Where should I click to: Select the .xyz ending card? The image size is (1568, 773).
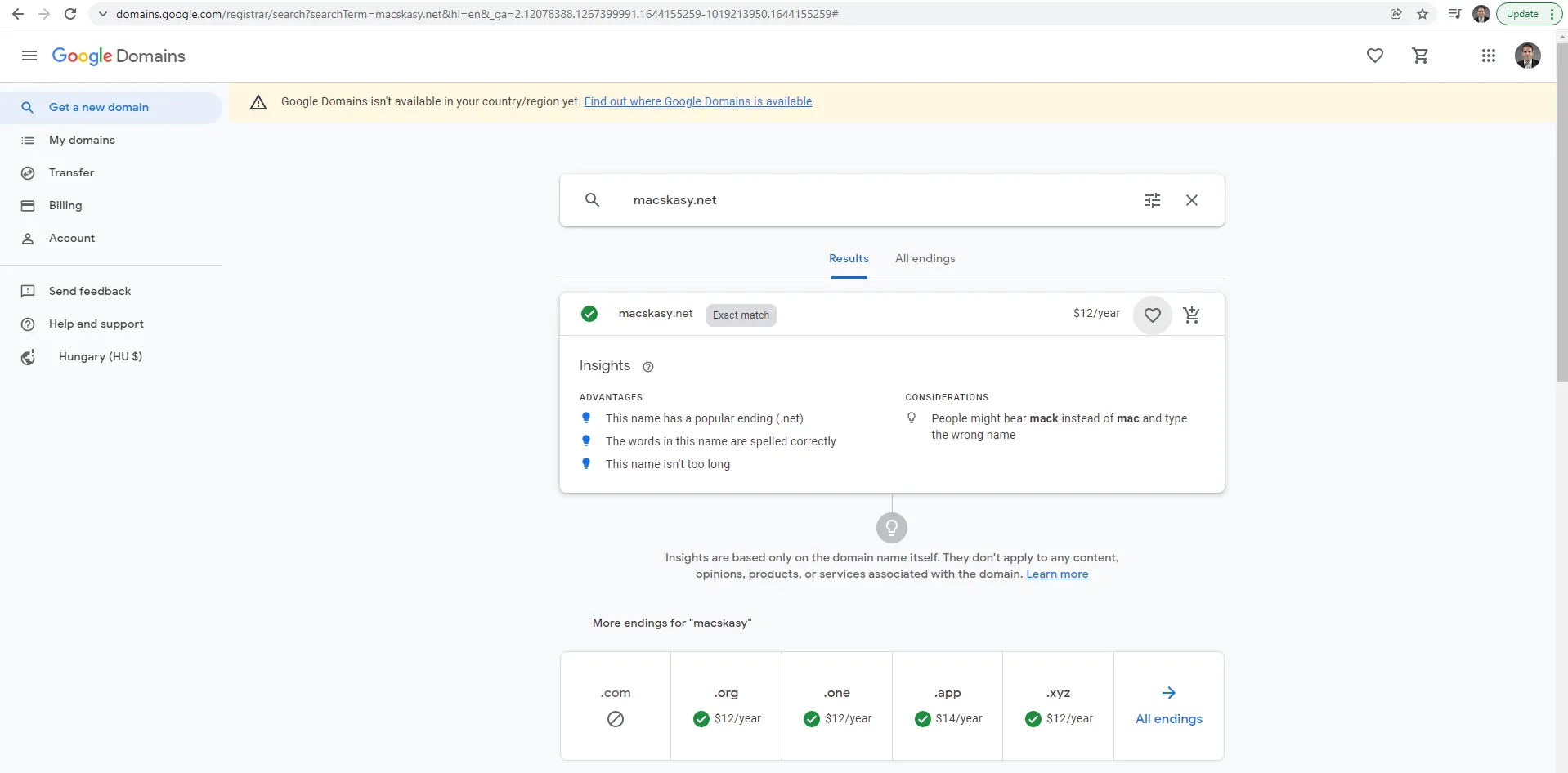[1058, 706]
